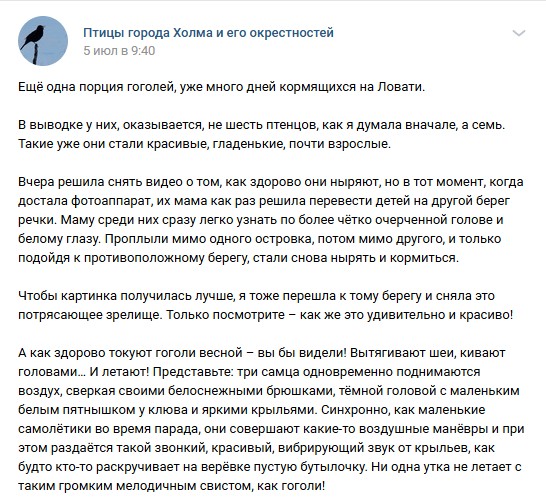This screenshot has height=499, width=546.
Task: Click the line starting 'Вчера решила снять видео'
Action: coord(271,182)
